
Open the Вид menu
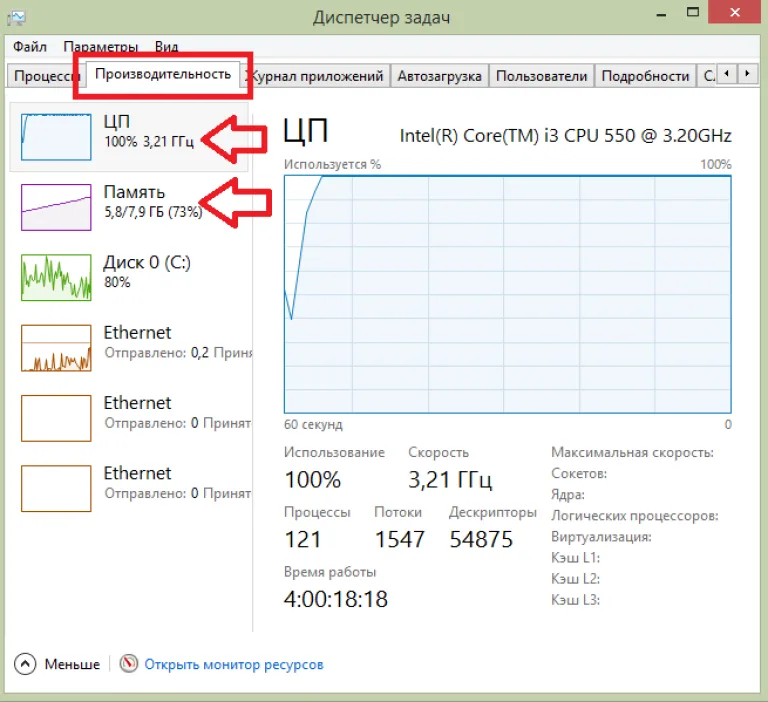click(167, 47)
